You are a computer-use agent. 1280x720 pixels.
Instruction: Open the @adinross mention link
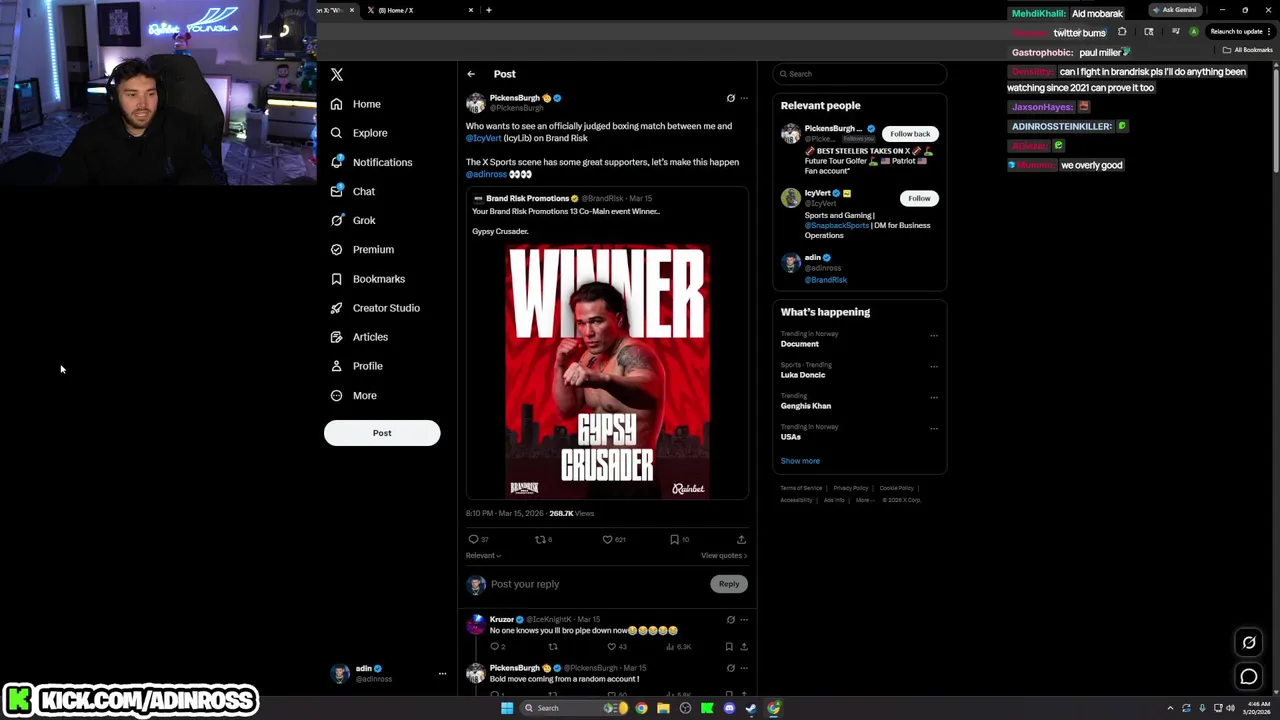pos(486,174)
